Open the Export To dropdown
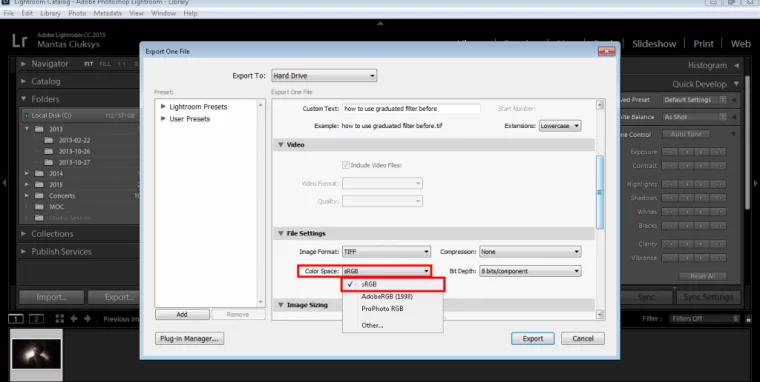Image resolution: width=760 pixels, height=382 pixels. (324, 76)
